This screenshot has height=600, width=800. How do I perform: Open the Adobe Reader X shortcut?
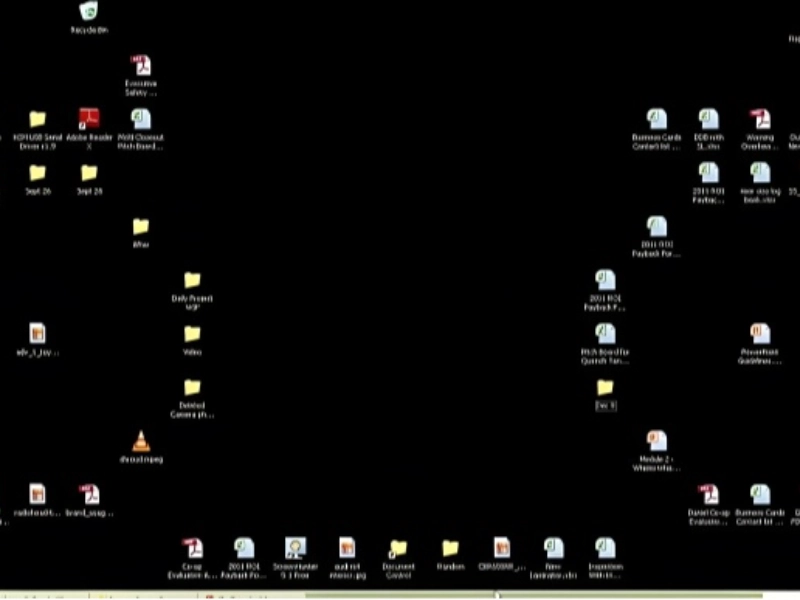[x=89, y=119]
